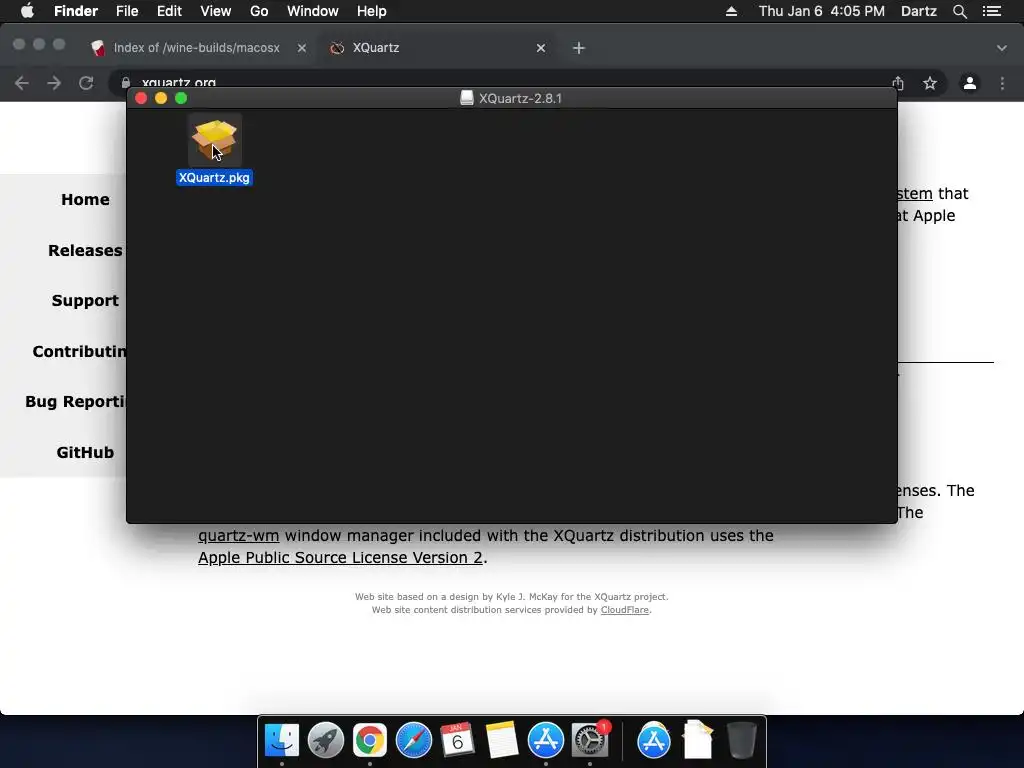
Task: Open the GitHub link in site sidebar
Action: click(85, 452)
